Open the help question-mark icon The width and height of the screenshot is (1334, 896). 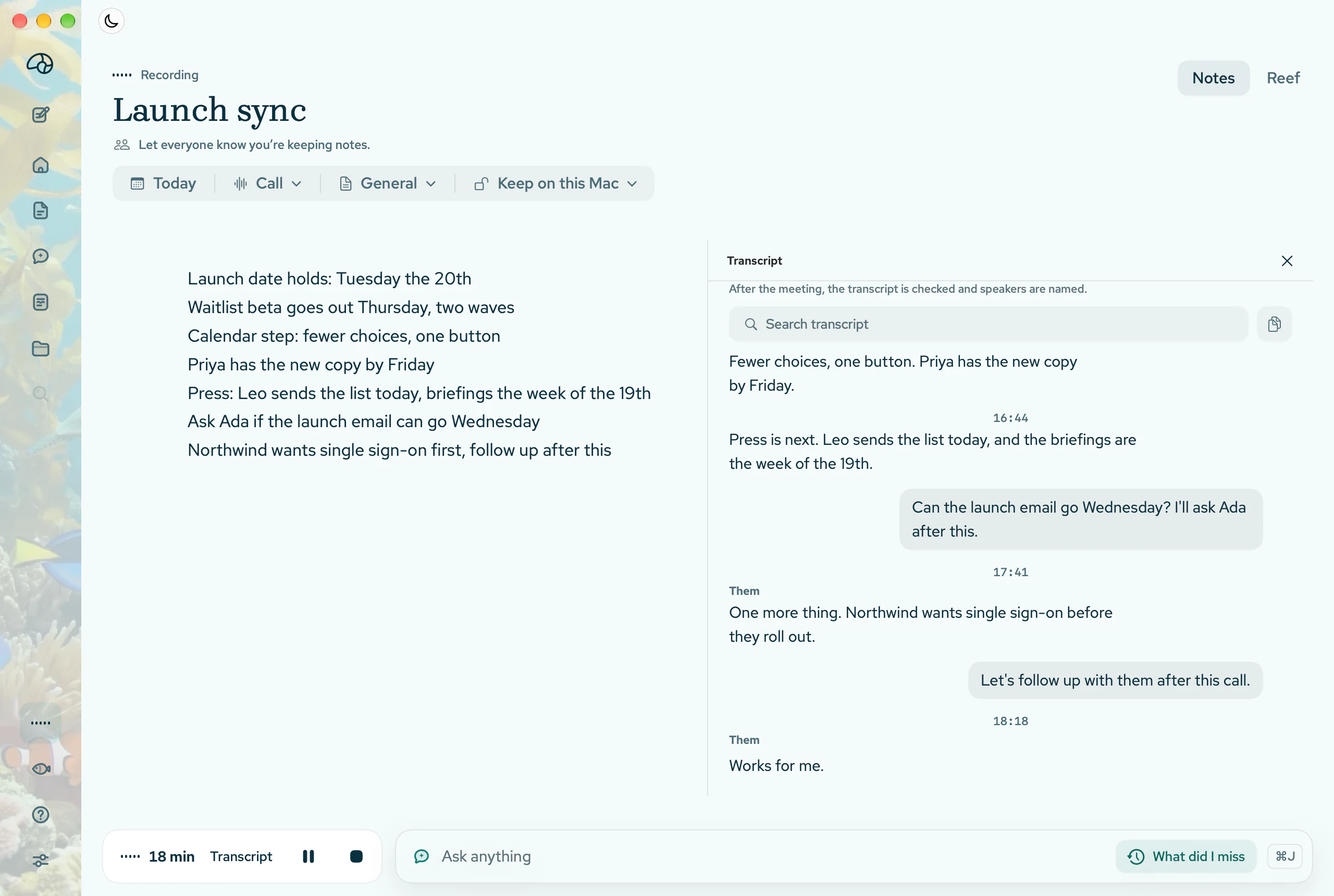(41, 815)
